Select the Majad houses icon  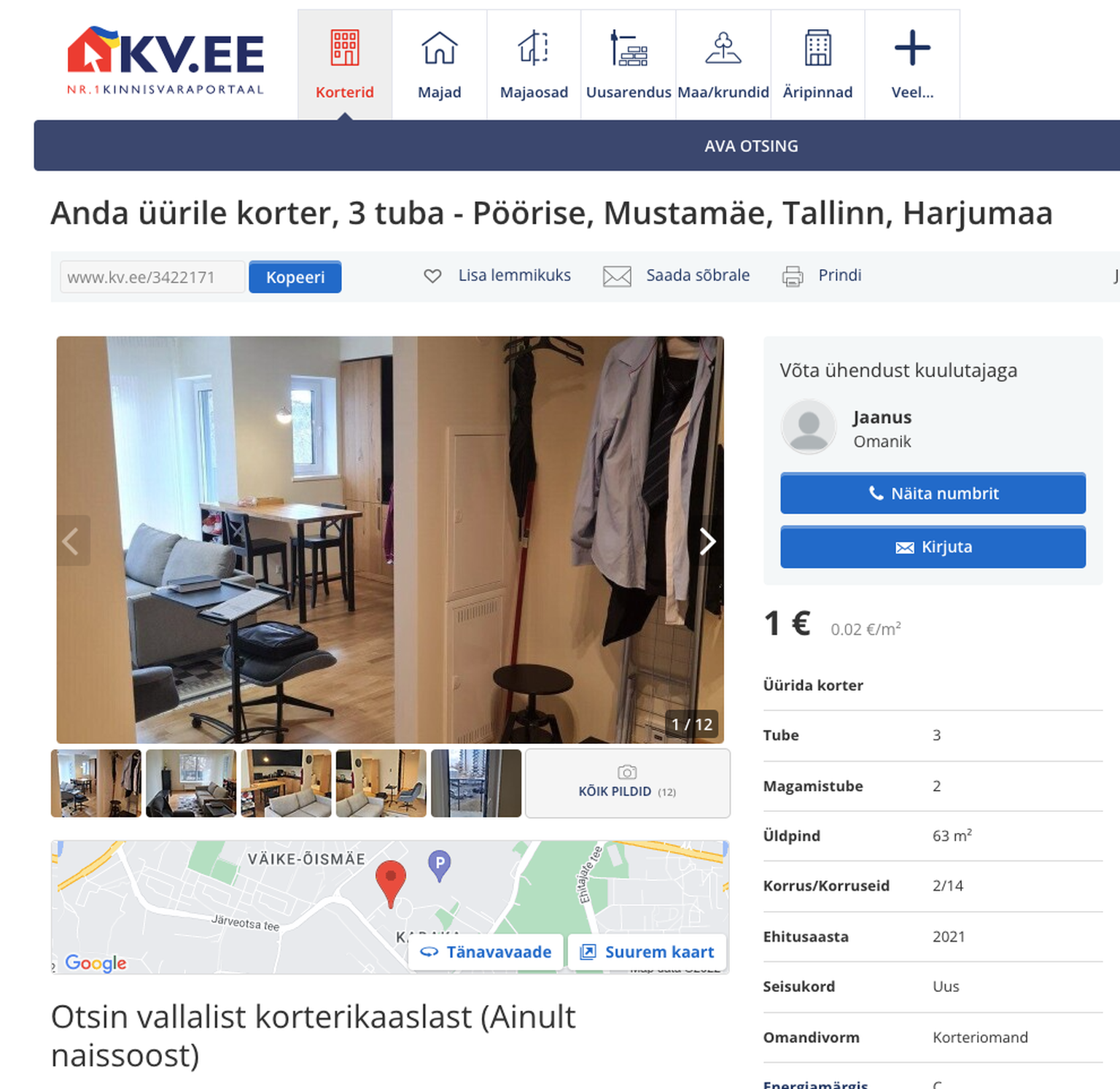pyautogui.click(x=440, y=48)
